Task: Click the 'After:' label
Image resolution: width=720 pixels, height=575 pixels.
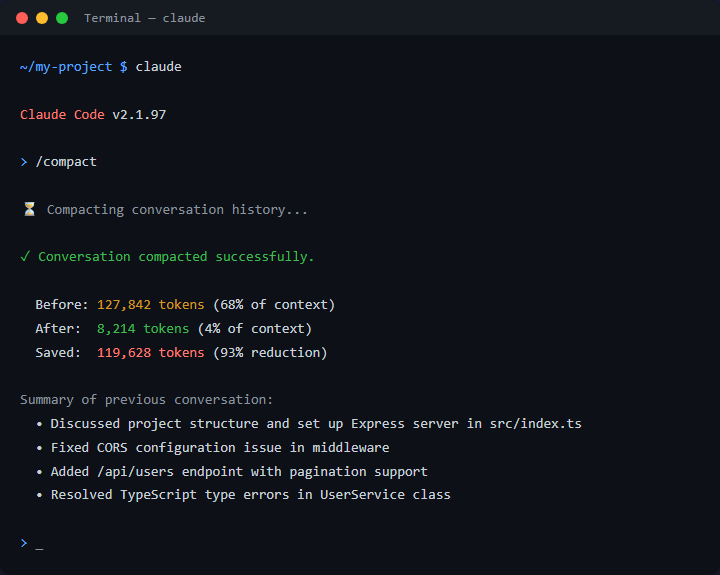Action: click(58, 328)
